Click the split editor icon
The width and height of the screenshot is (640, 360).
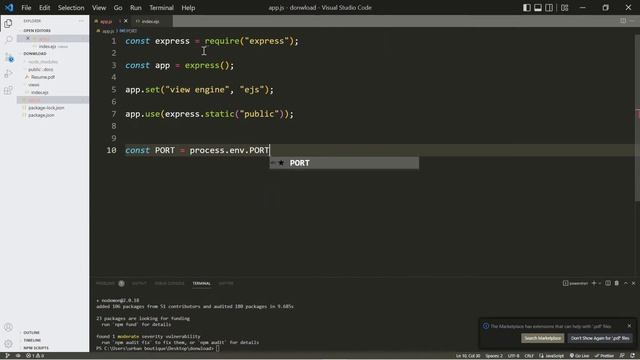coord(623,21)
